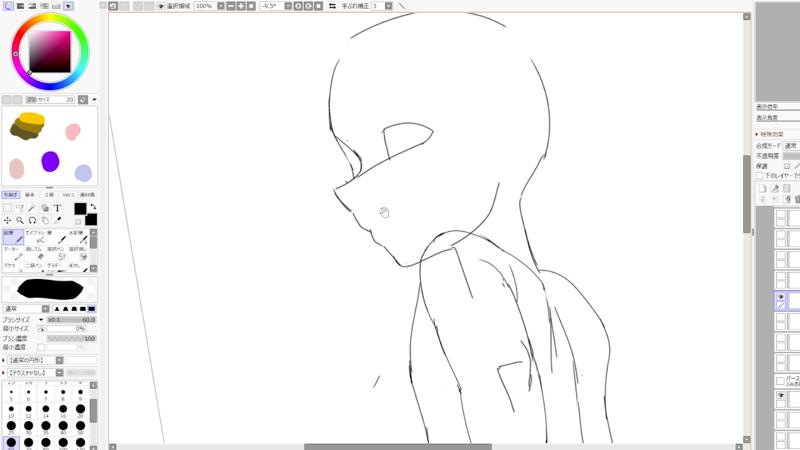Select the Magic Wand tool
Image resolution: width=800 pixels, height=450 pixels.
tap(32, 208)
